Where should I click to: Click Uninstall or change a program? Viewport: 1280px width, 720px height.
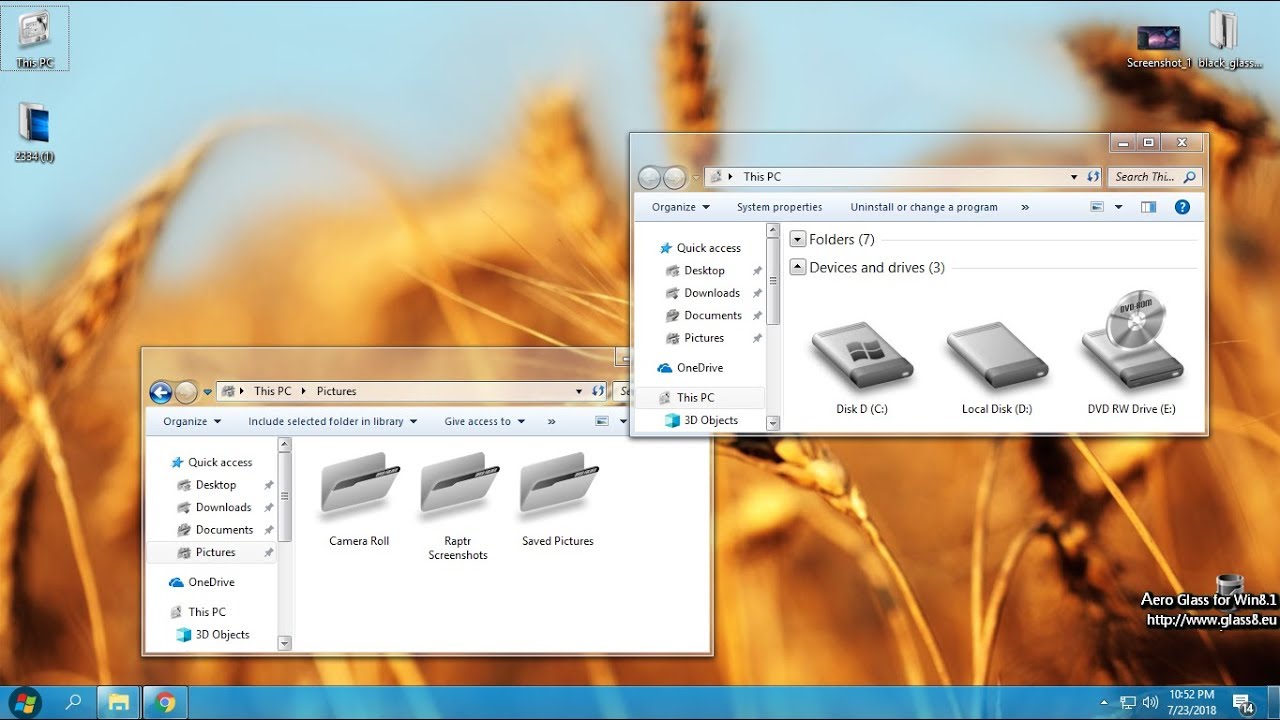[x=923, y=207]
